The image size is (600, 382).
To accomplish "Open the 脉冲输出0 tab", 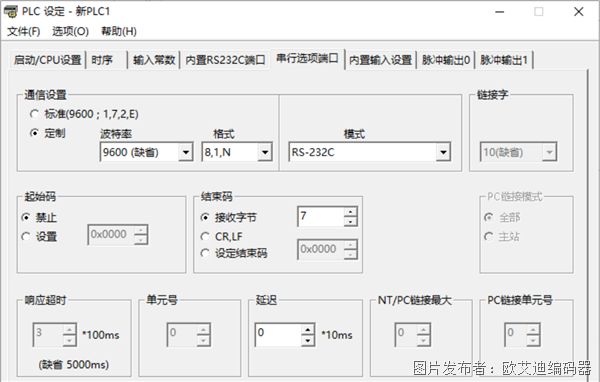I will point(446,60).
